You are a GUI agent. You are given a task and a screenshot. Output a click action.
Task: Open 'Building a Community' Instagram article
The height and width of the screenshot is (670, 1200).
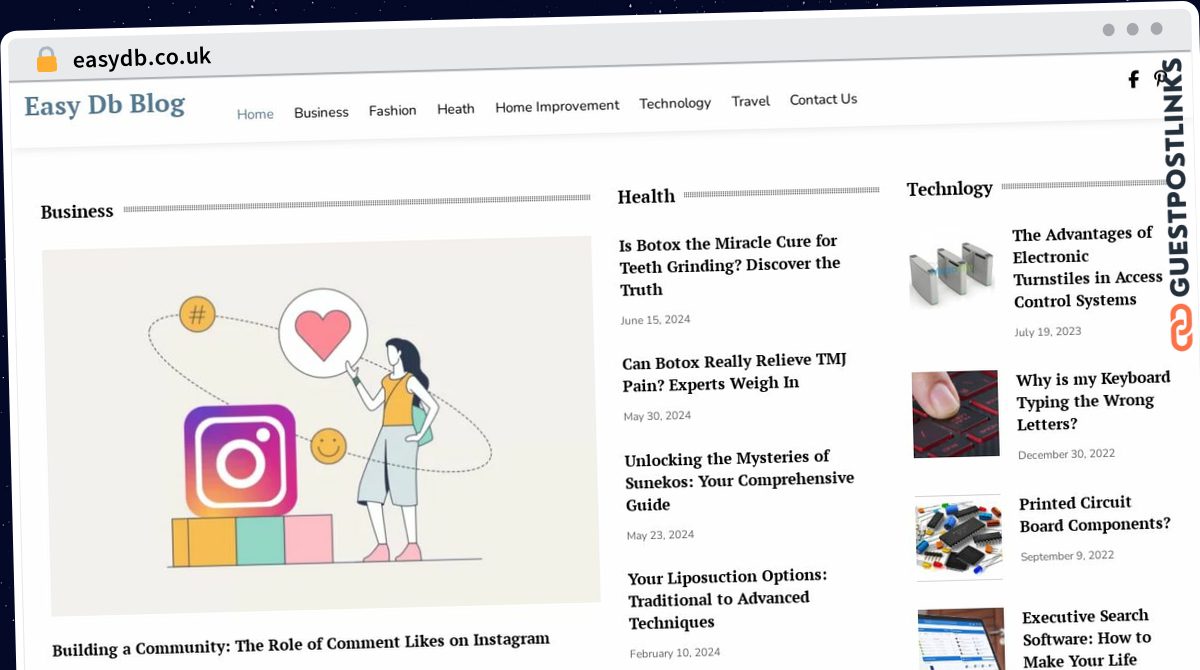[301, 643]
